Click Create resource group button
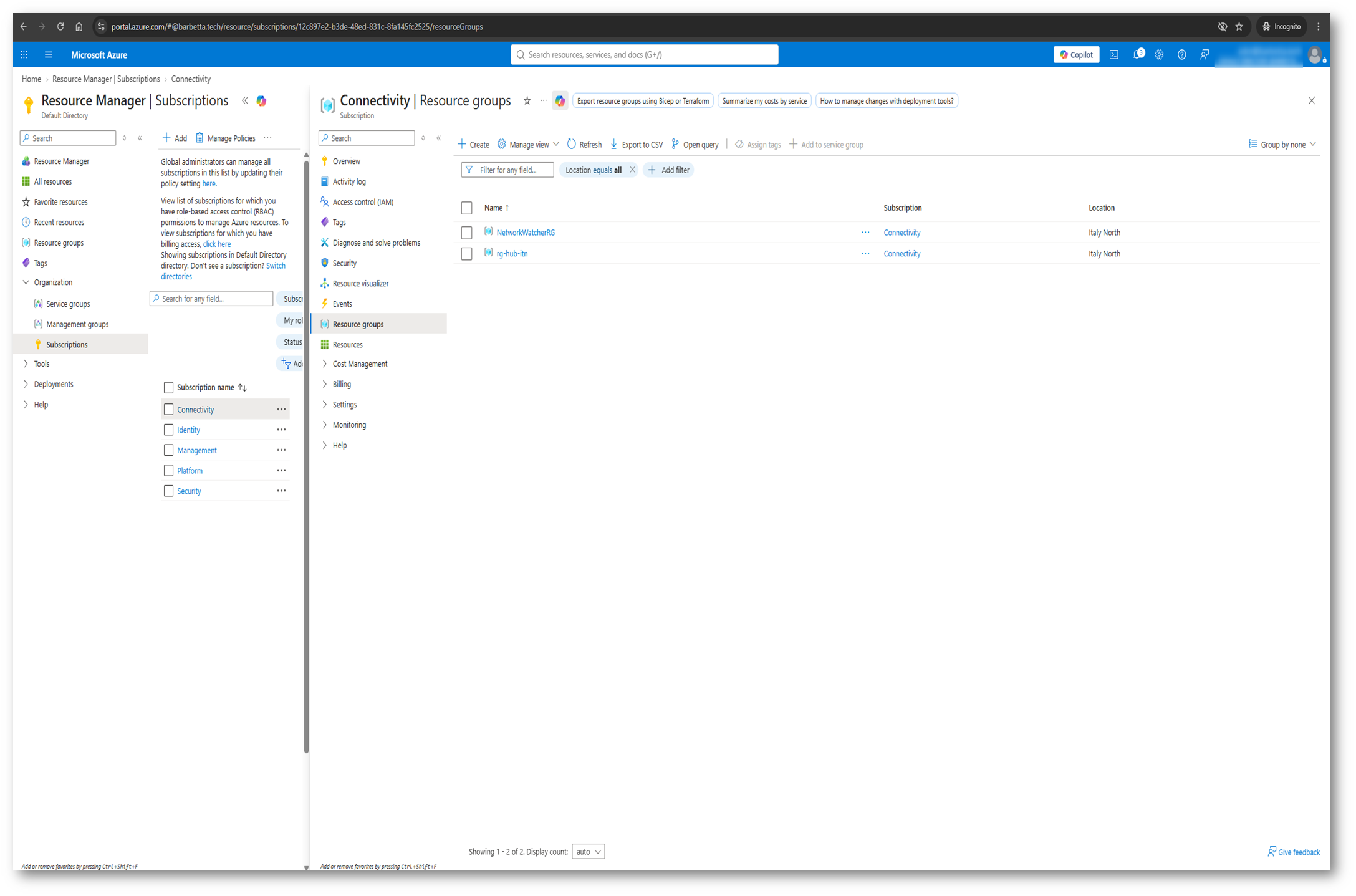This screenshot has height=896, width=1356. [474, 145]
